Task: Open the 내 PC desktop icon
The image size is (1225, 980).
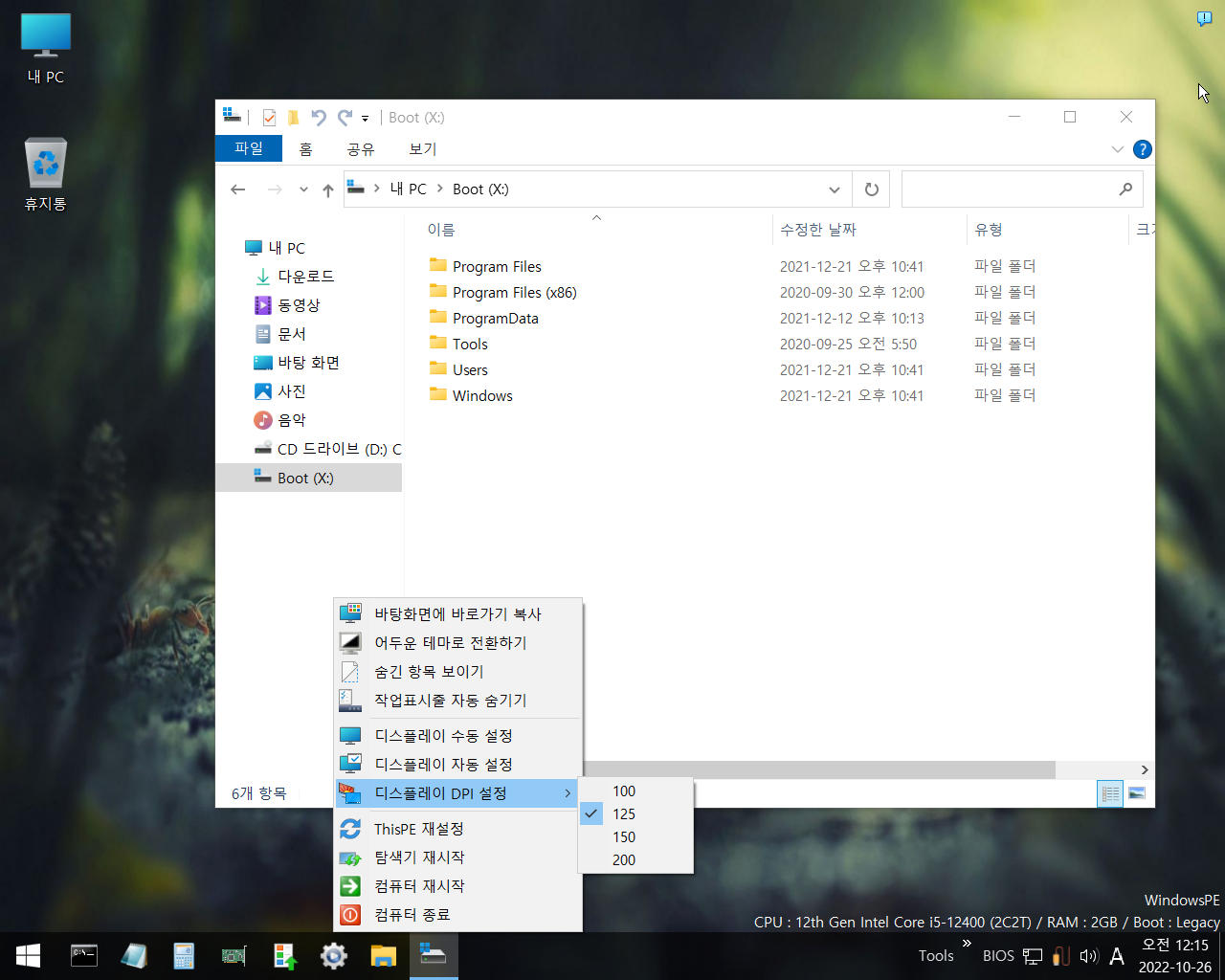Action: tap(46, 50)
